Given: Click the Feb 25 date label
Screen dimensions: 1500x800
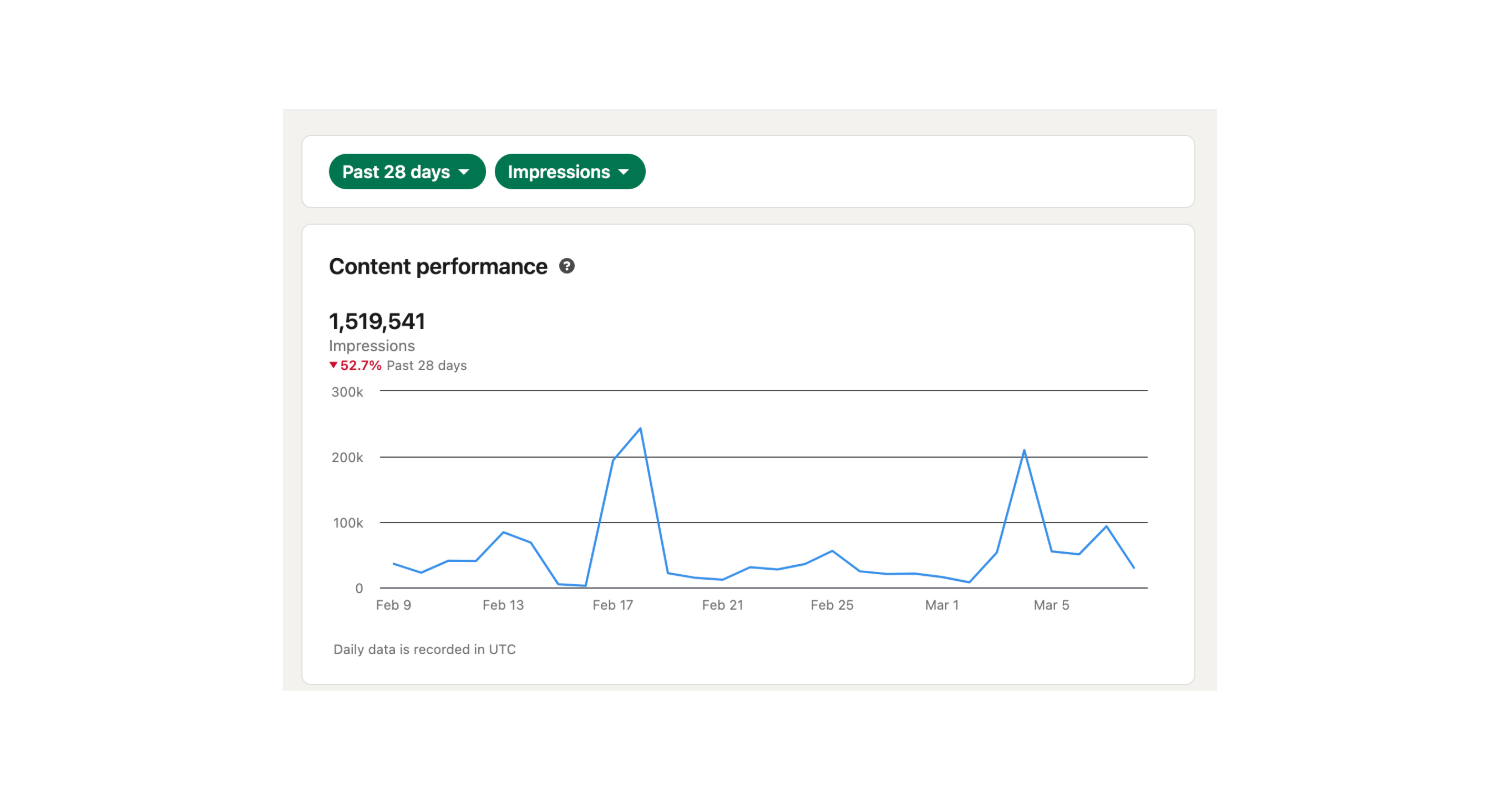Looking at the screenshot, I should click(832, 605).
